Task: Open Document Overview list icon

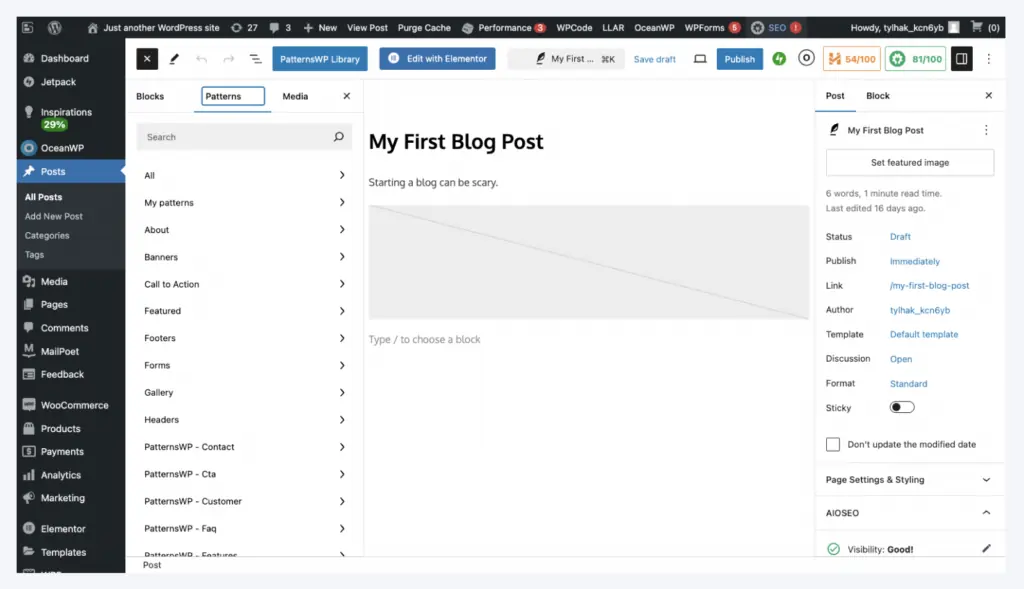Action: point(255,59)
